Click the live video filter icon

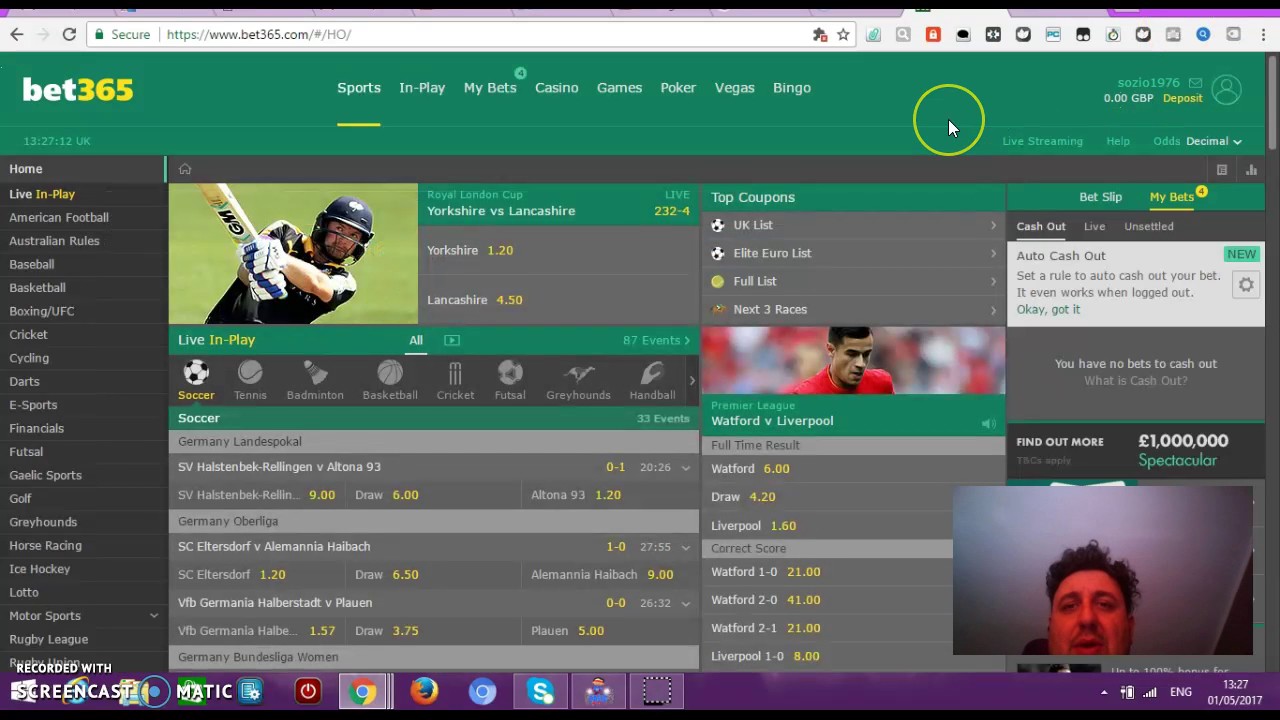click(x=452, y=340)
